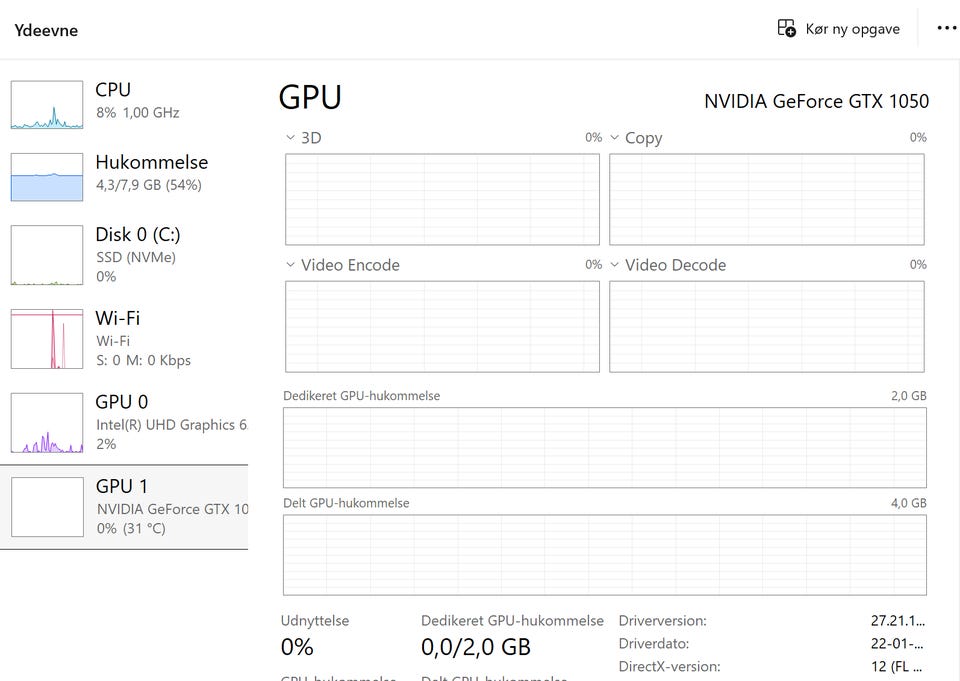Click the GPU 1 NVIDIA graph thumbnail
Image resolution: width=960 pixels, height=681 pixels.
coord(47,507)
